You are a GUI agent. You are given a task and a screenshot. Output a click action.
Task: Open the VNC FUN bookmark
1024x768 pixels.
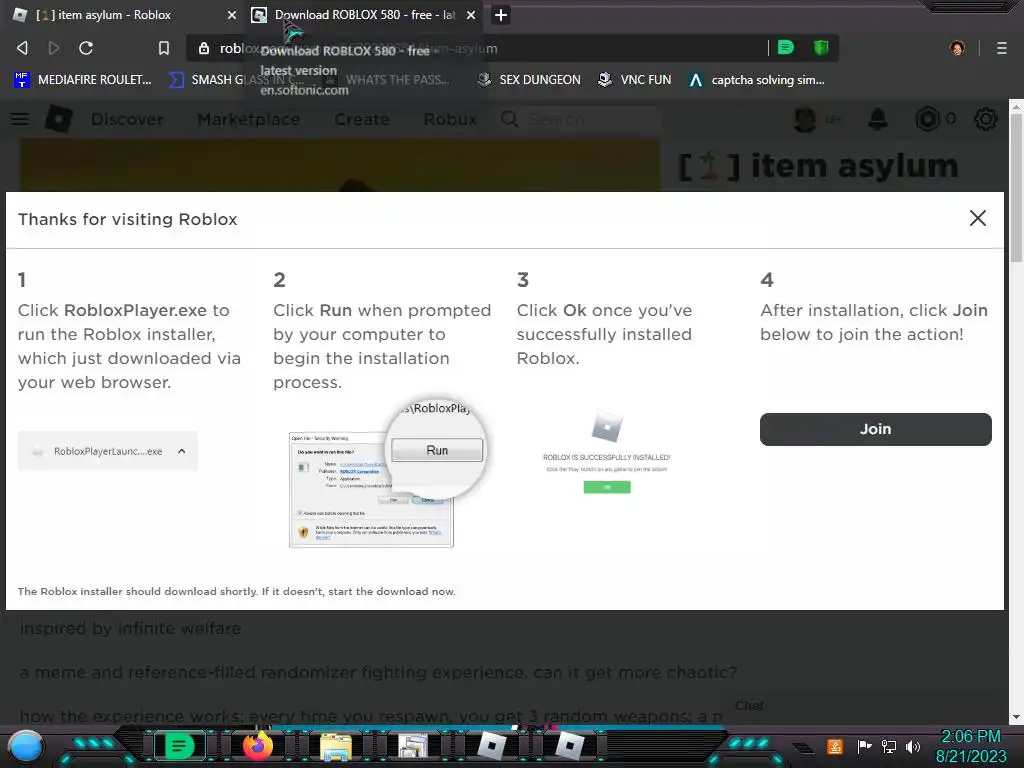[635, 80]
